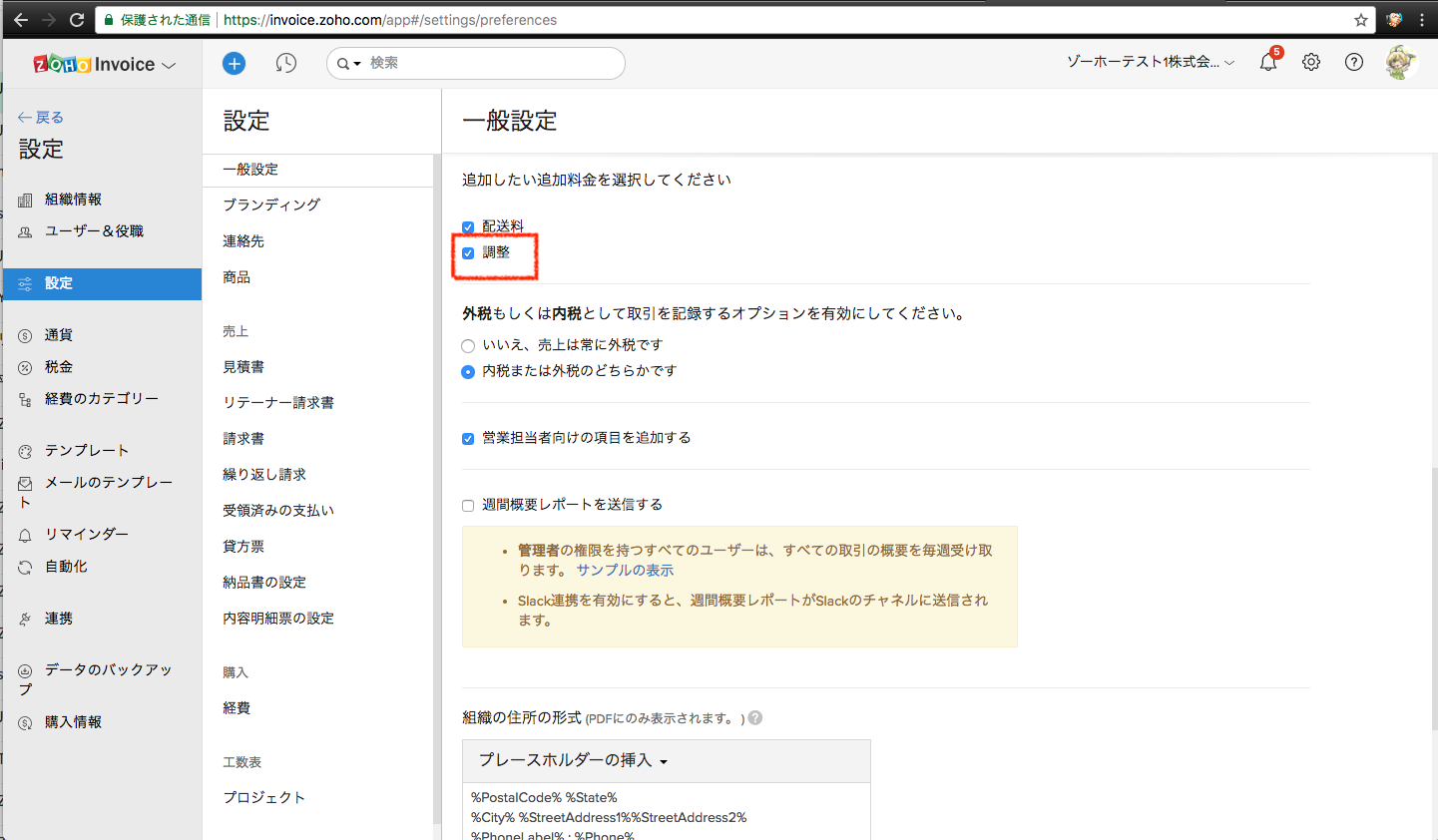
Task: Click the settings gear icon in header
Action: pos(1311,62)
